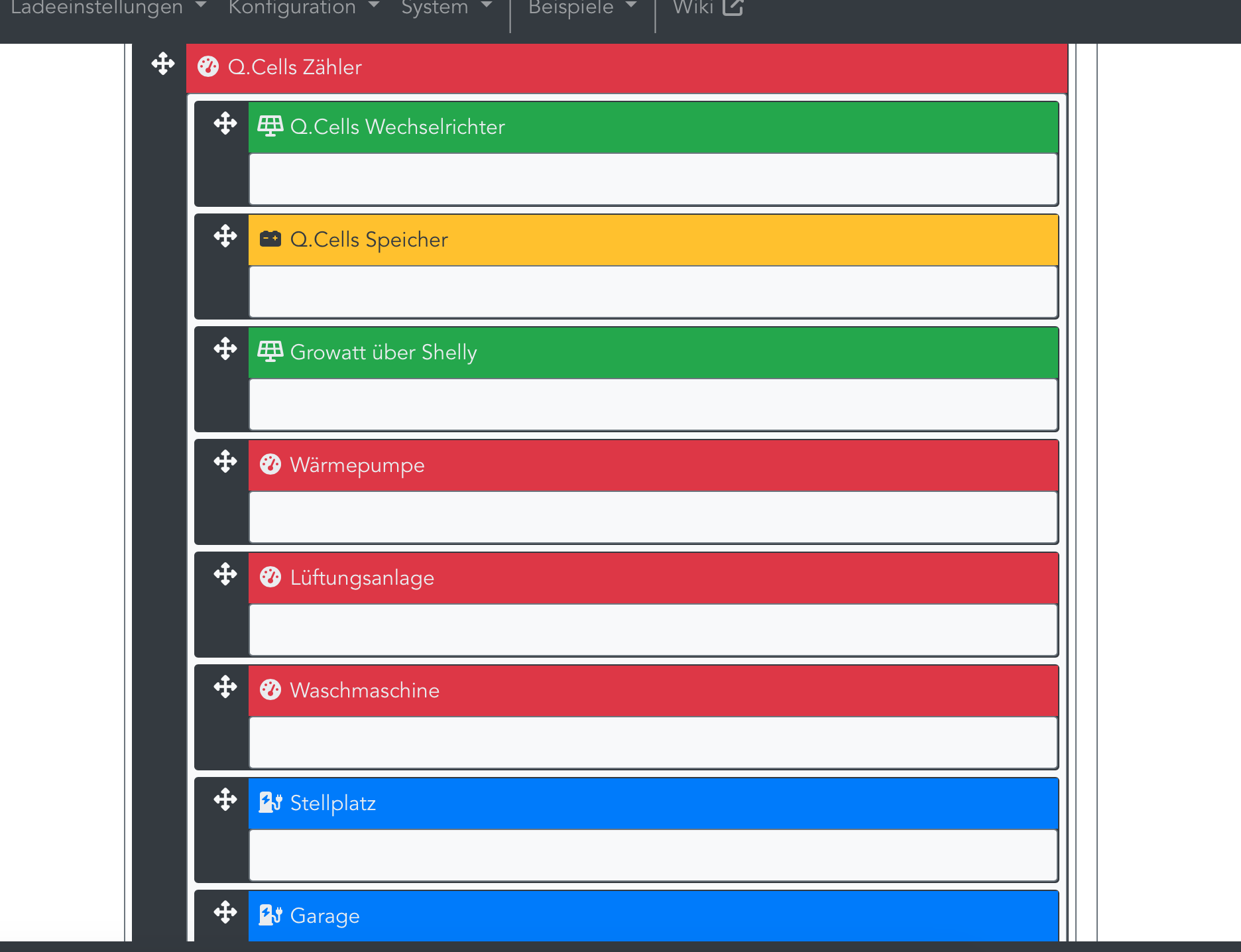
Task: Select the Lüftungsanlage label
Action: click(363, 578)
